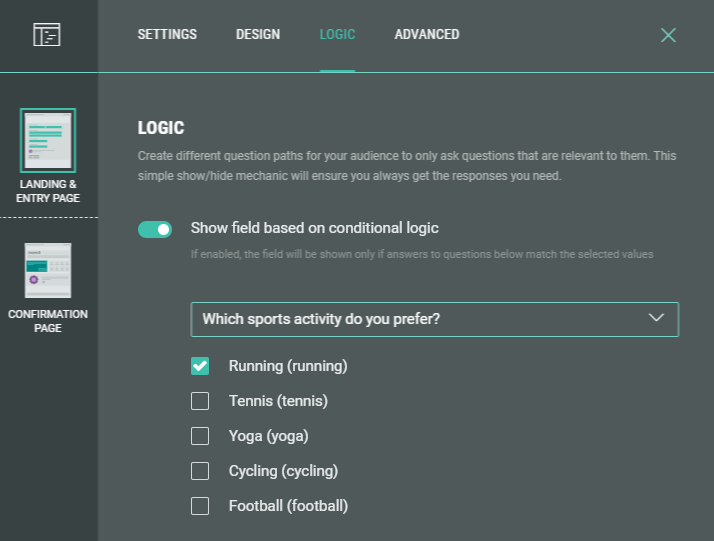Image resolution: width=714 pixels, height=541 pixels.
Task: Check the Football (football) checkbox
Action: click(x=200, y=506)
